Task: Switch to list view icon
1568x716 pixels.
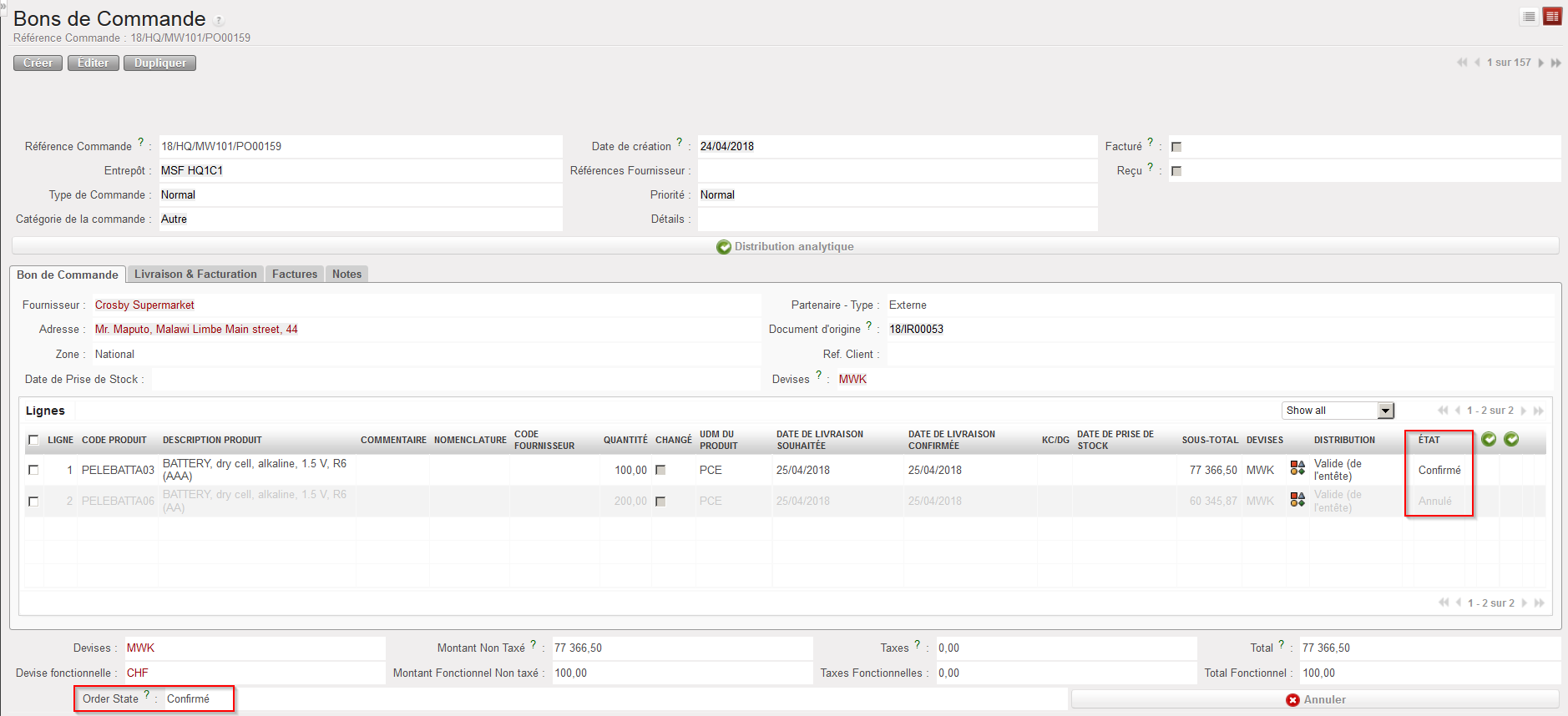Action: (x=1529, y=17)
